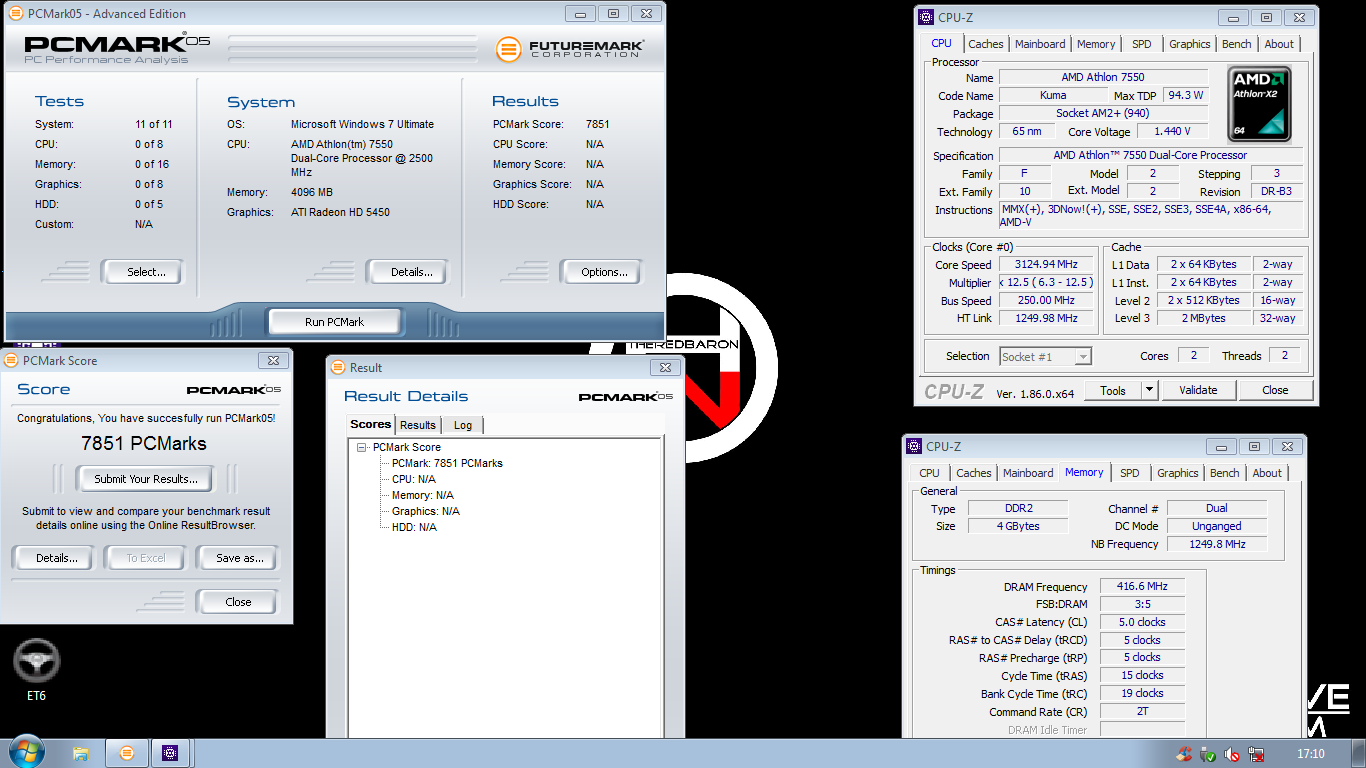The height and width of the screenshot is (768, 1366).
Task: Select Graphics tab in lower CPU-Z window
Action: point(1178,473)
